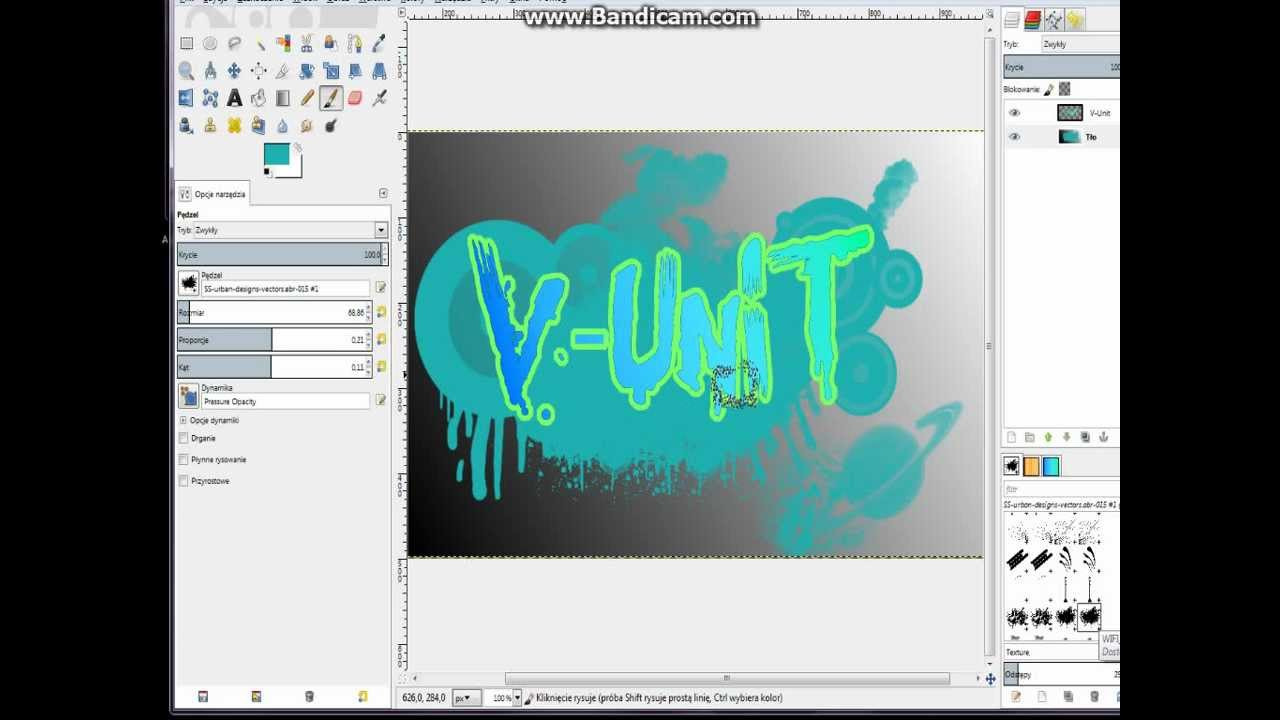Screen dimensions: 1280x720
Task: Enable the Przyrostowe checkbox
Action: (183, 481)
